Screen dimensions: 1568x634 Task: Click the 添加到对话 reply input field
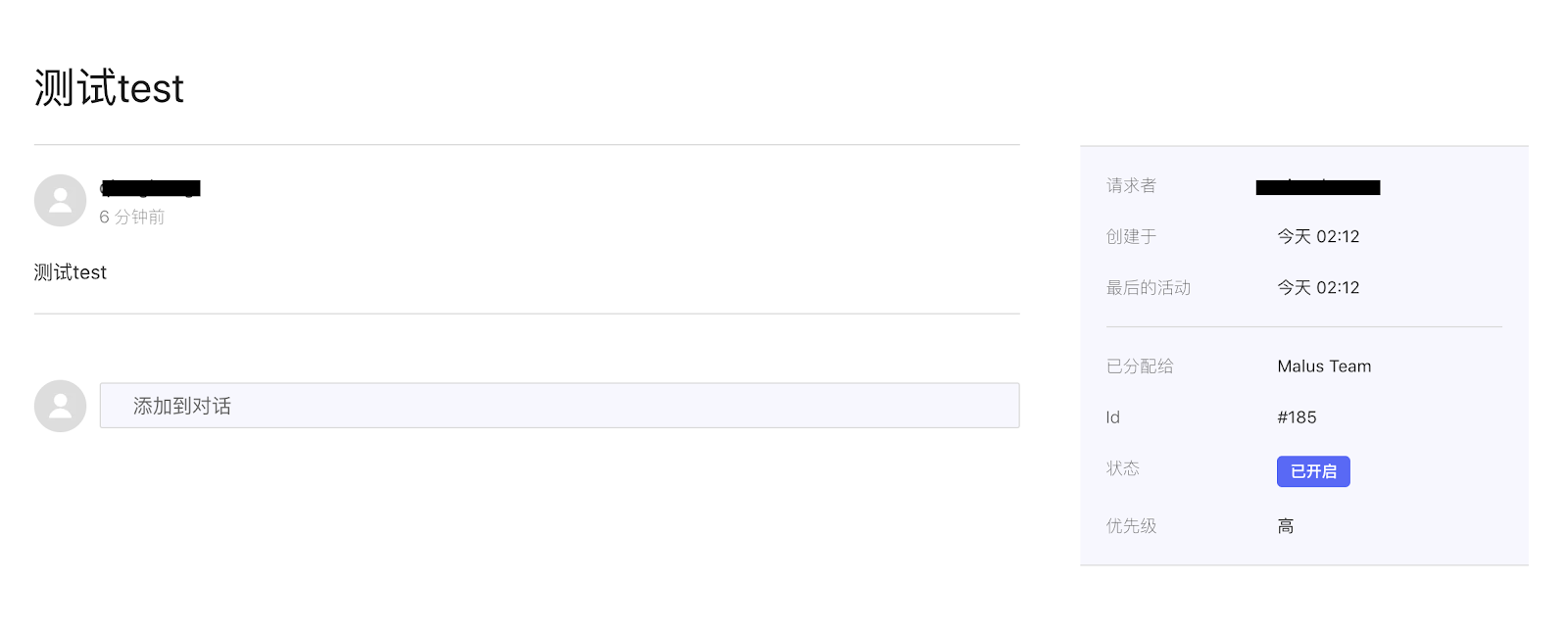click(559, 406)
